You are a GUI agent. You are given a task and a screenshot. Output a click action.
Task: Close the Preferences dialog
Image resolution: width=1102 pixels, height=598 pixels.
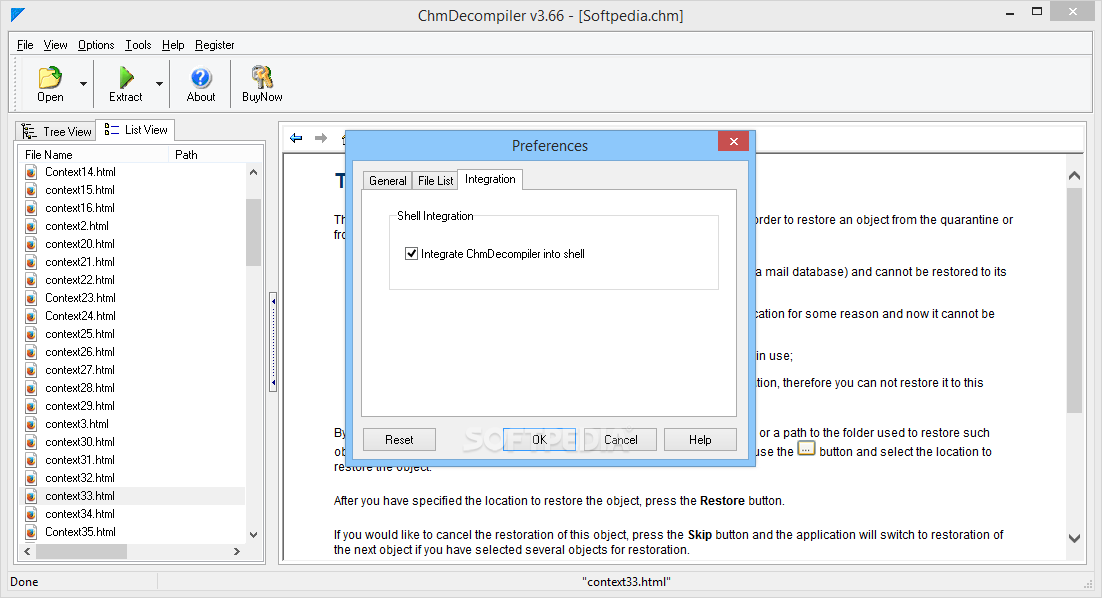734,141
